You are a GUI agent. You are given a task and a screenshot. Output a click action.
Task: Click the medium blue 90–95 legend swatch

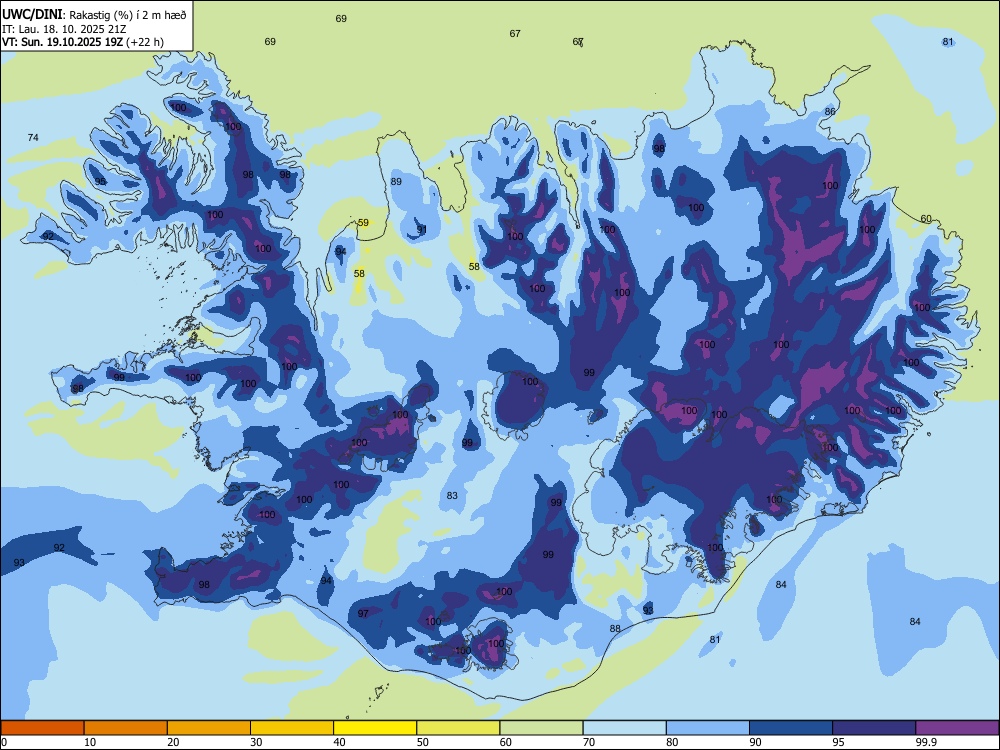point(791,728)
